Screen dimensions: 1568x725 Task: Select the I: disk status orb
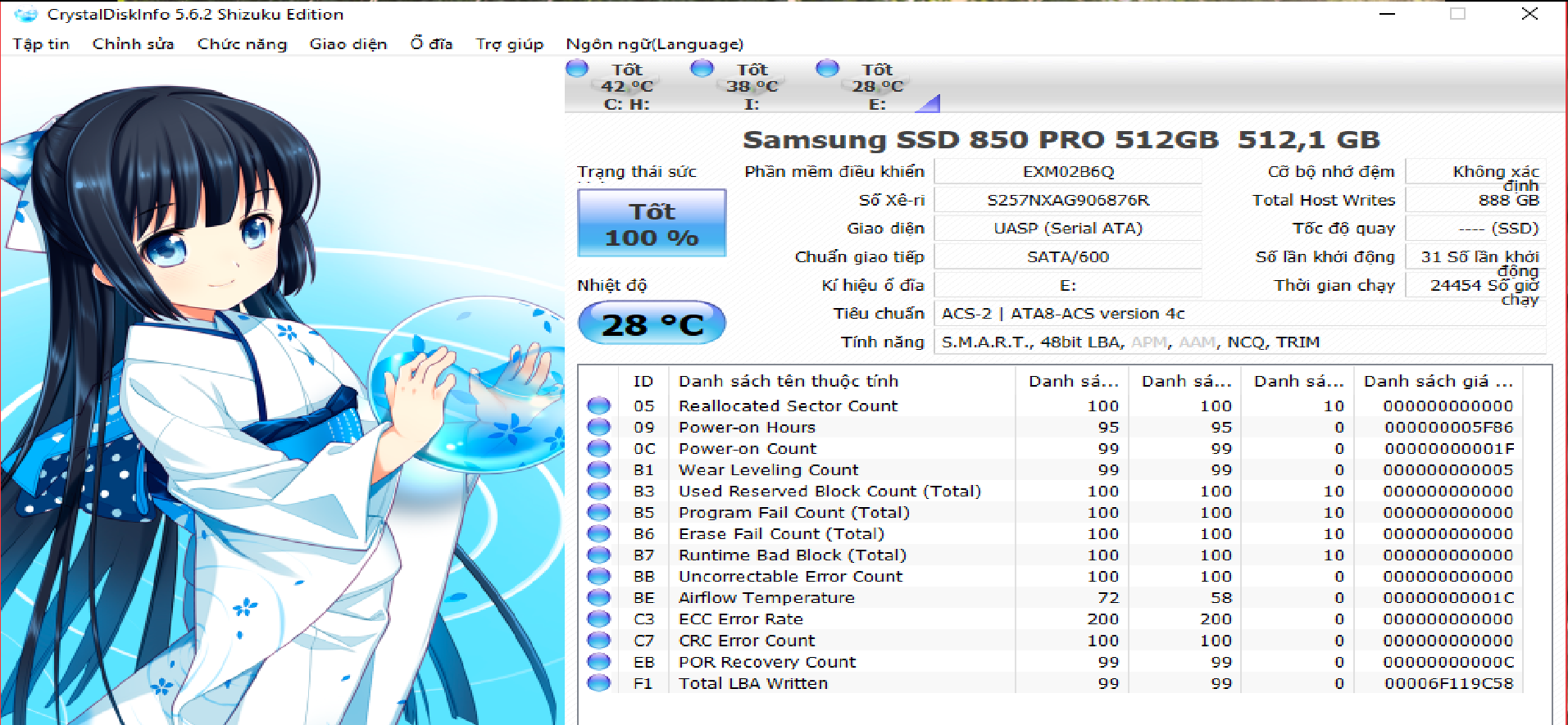(x=702, y=68)
